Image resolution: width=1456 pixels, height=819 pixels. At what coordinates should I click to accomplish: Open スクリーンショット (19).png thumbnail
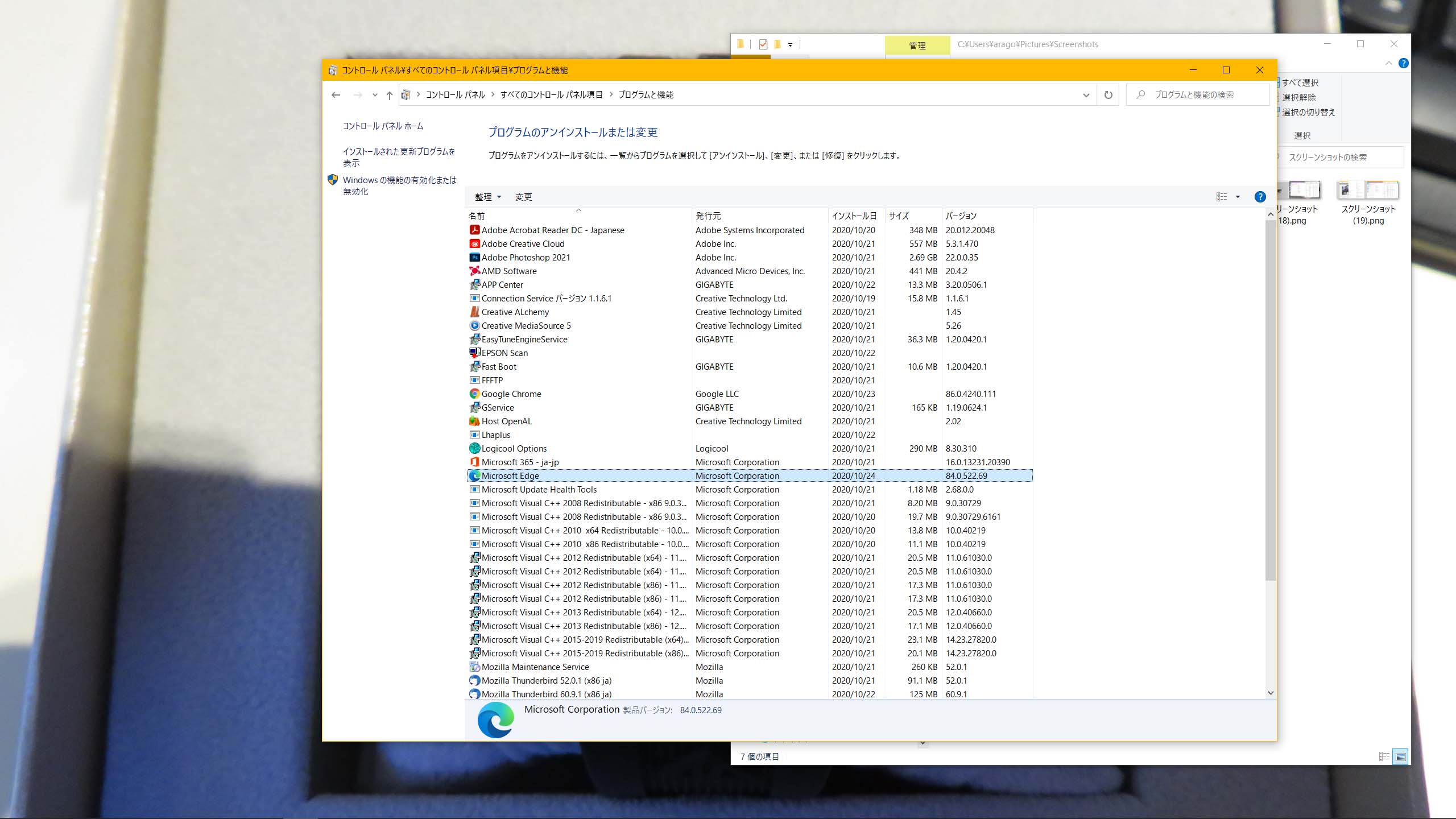pos(1368,191)
